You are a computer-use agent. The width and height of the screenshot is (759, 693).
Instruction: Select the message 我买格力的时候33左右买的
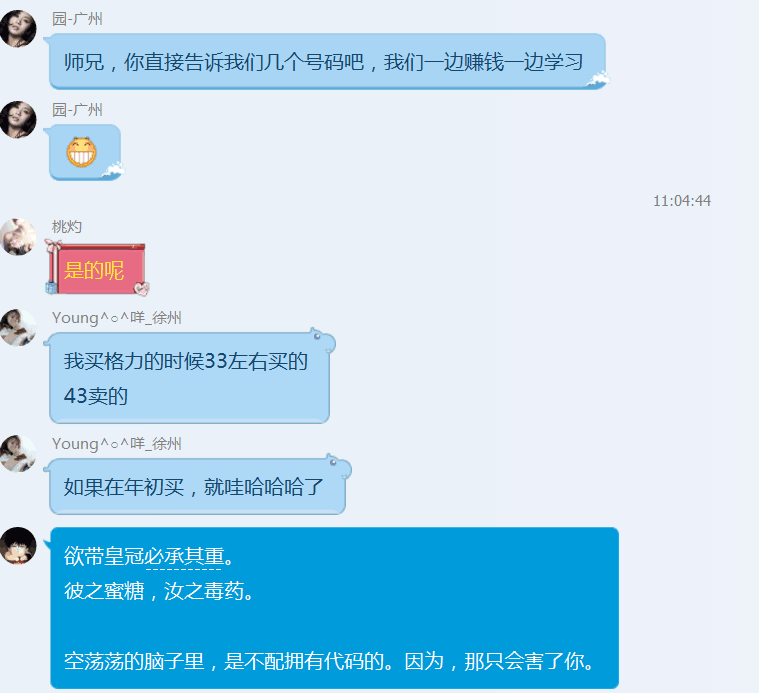[x=186, y=361]
